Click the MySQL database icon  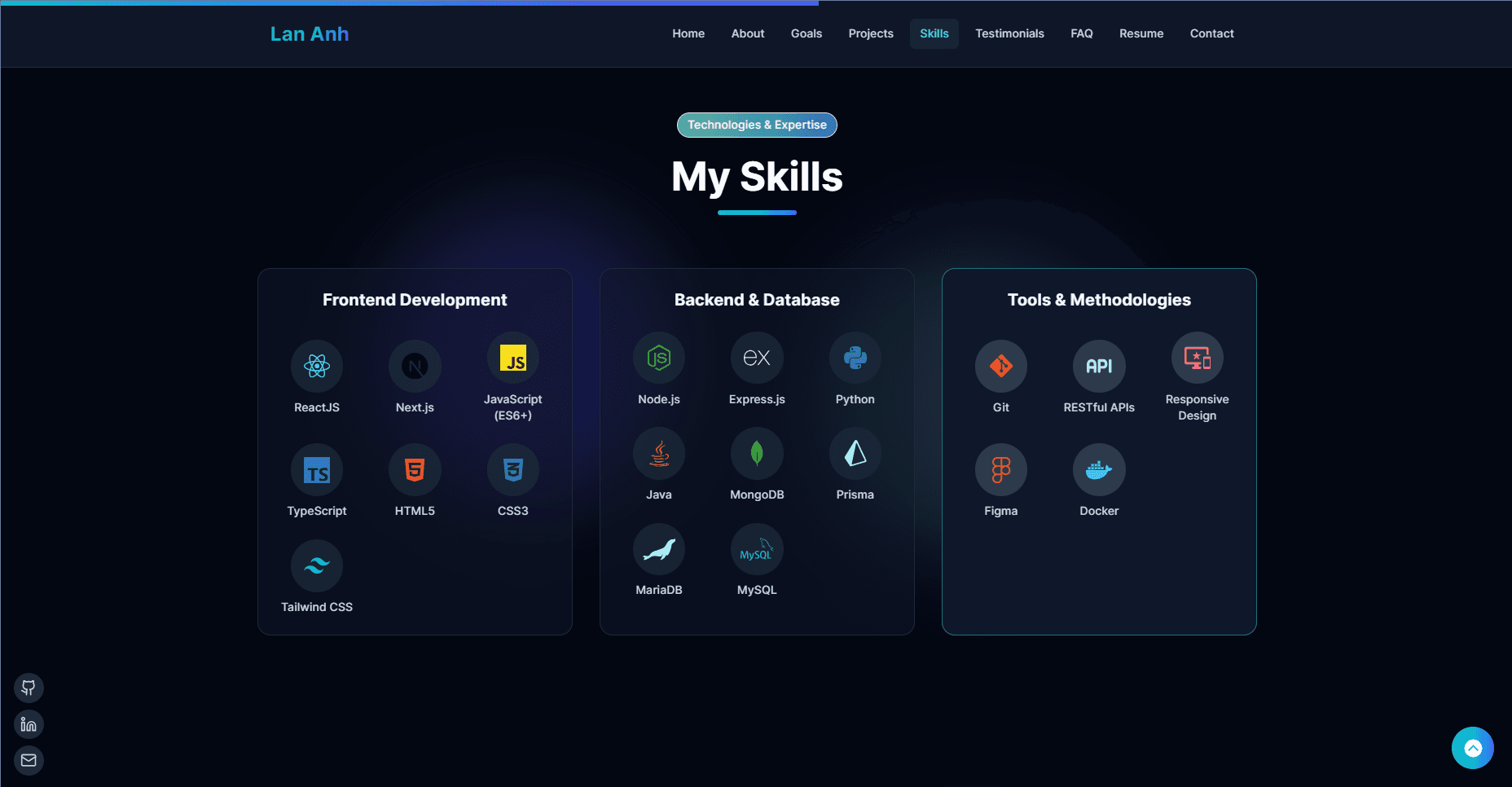tap(757, 550)
